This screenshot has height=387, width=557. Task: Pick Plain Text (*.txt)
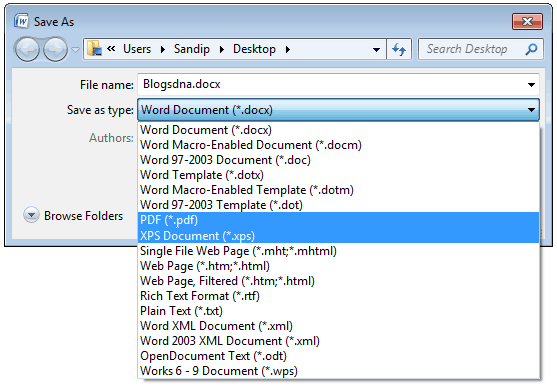click(338, 311)
